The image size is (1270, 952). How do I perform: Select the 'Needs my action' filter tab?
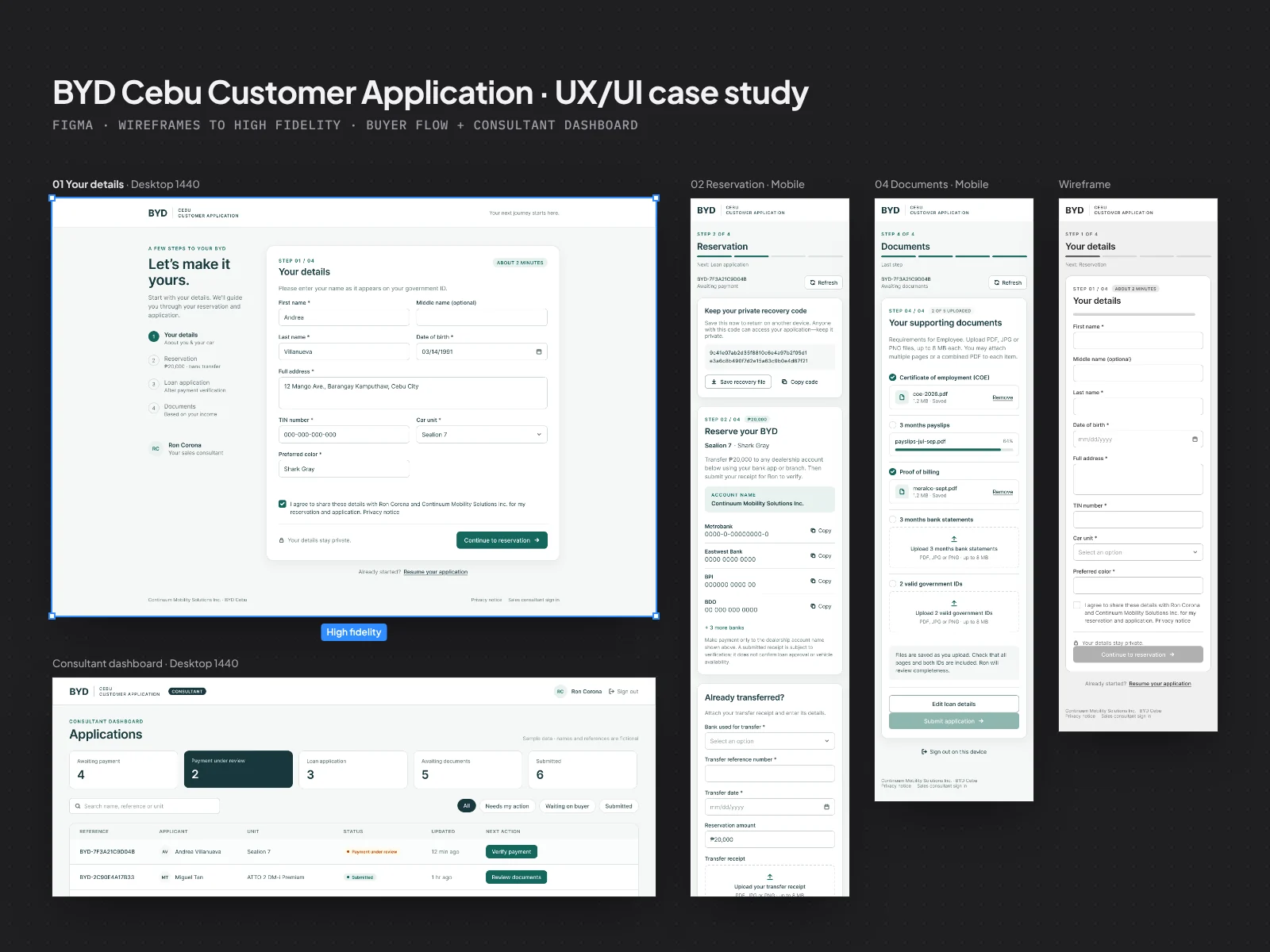point(507,806)
